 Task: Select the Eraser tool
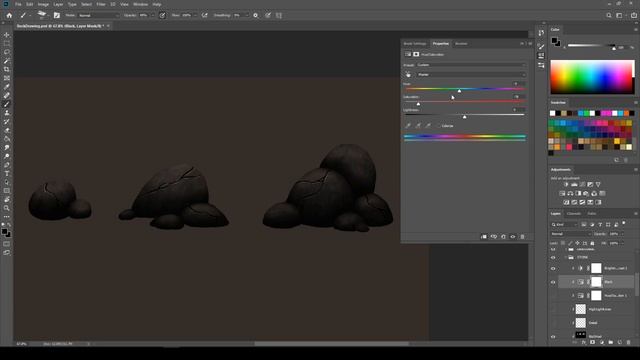7,130
